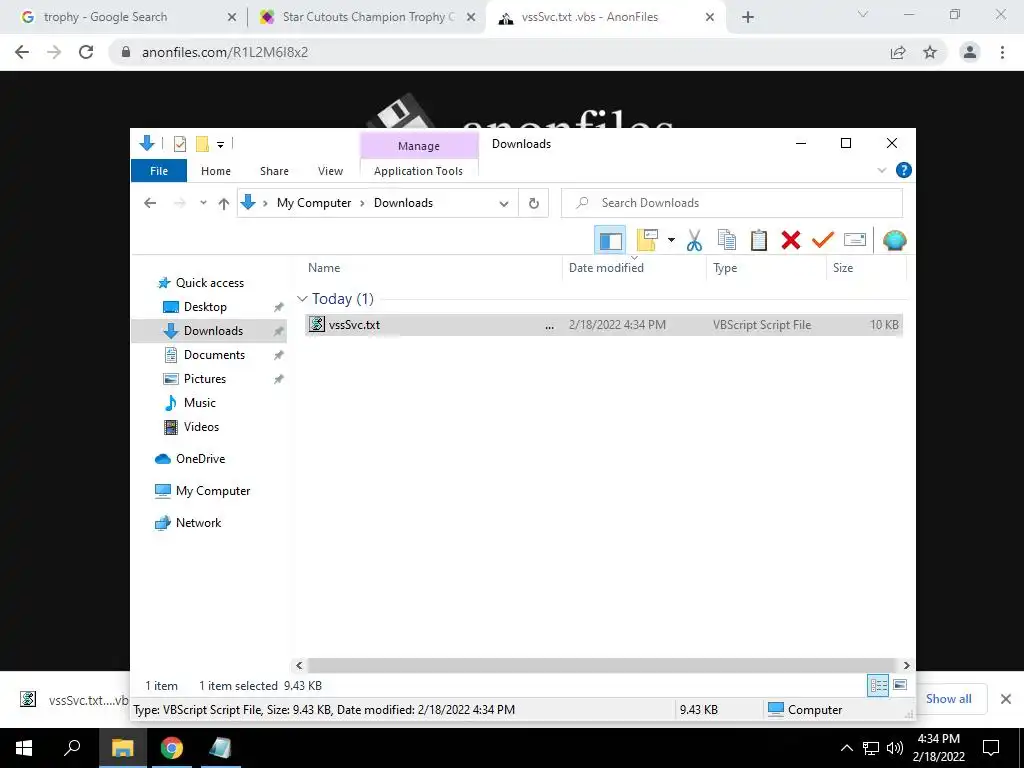Collapse the Today (1) group
Screen dimensions: 1024x768
(x=302, y=299)
